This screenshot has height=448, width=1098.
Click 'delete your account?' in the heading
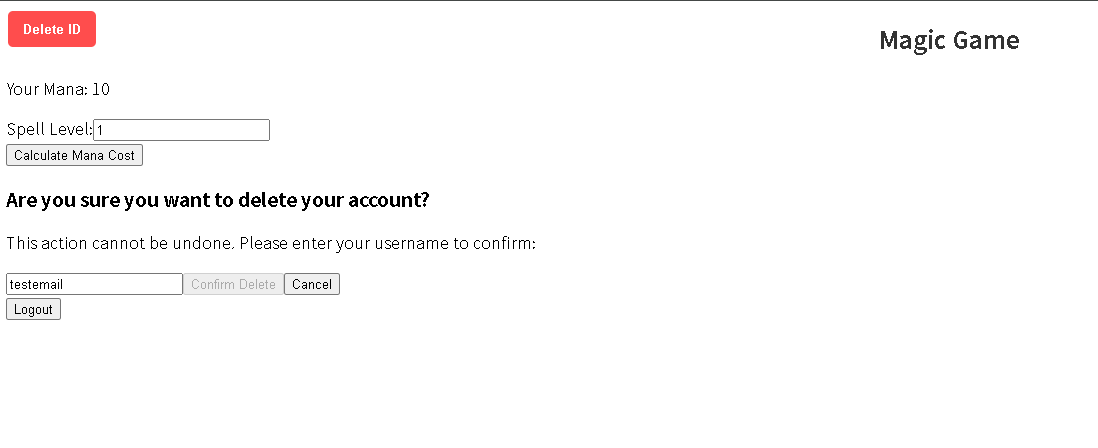click(333, 200)
